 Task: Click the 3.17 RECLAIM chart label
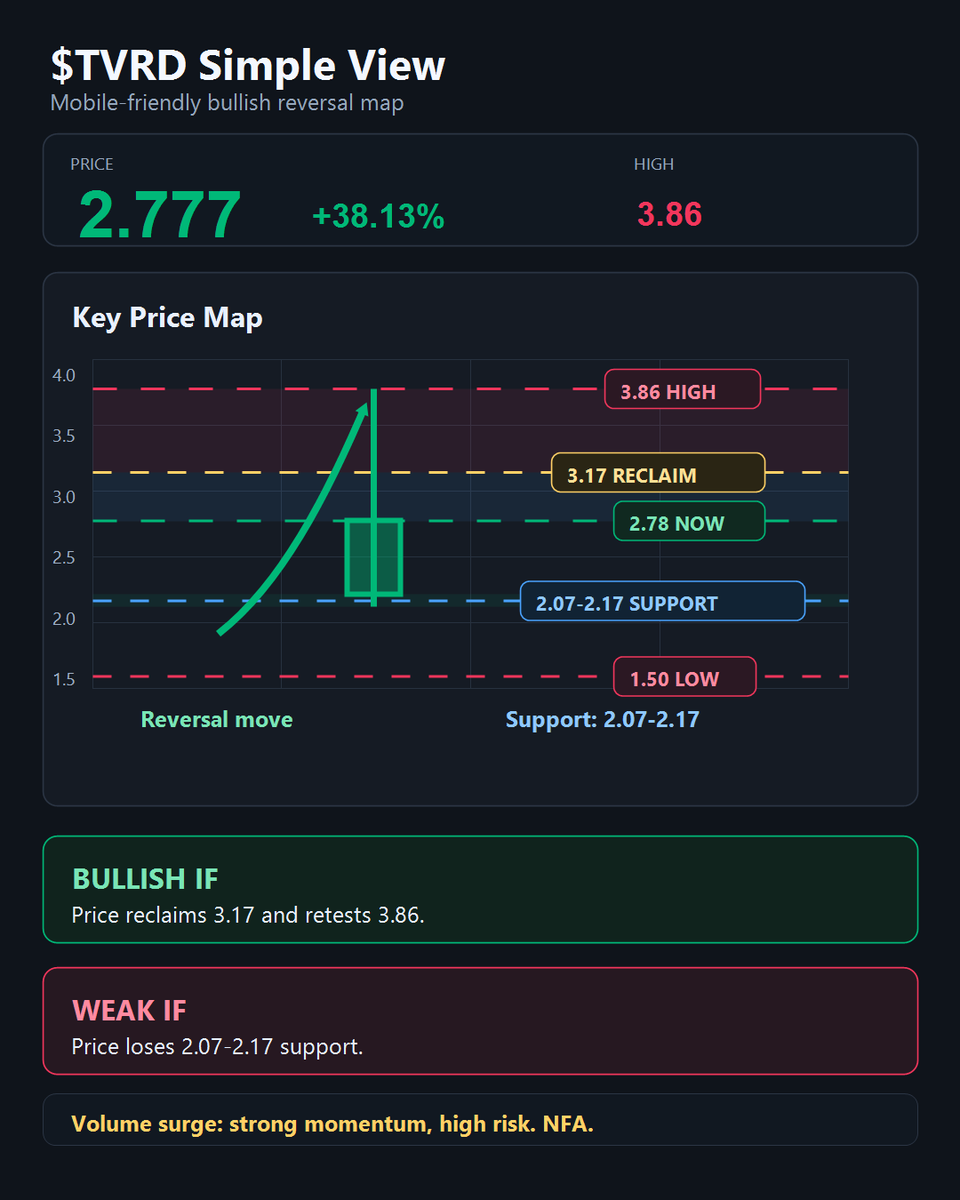[x=658, y=473]
